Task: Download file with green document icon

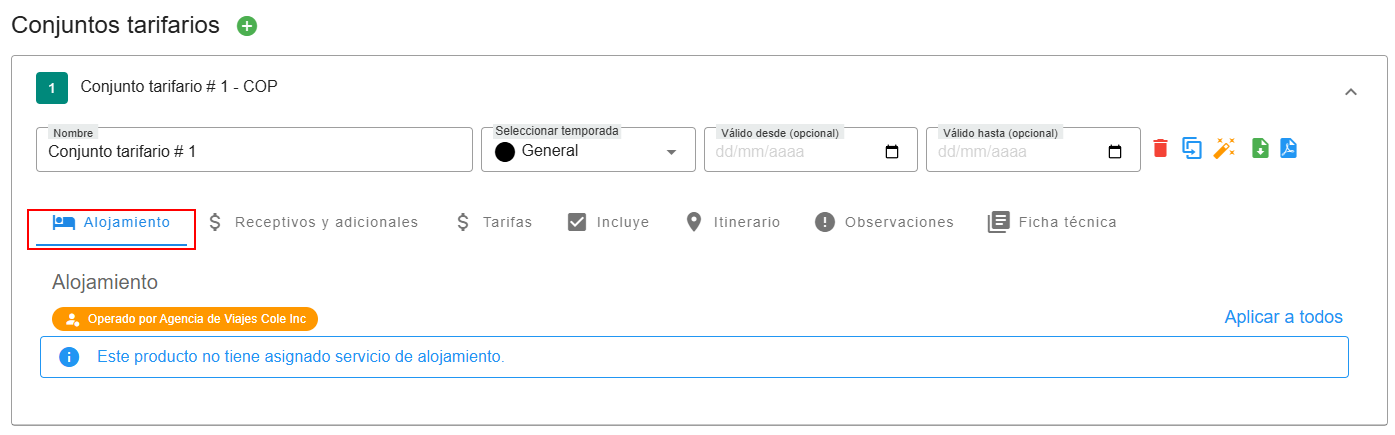Action: (x=1260, y=148)
